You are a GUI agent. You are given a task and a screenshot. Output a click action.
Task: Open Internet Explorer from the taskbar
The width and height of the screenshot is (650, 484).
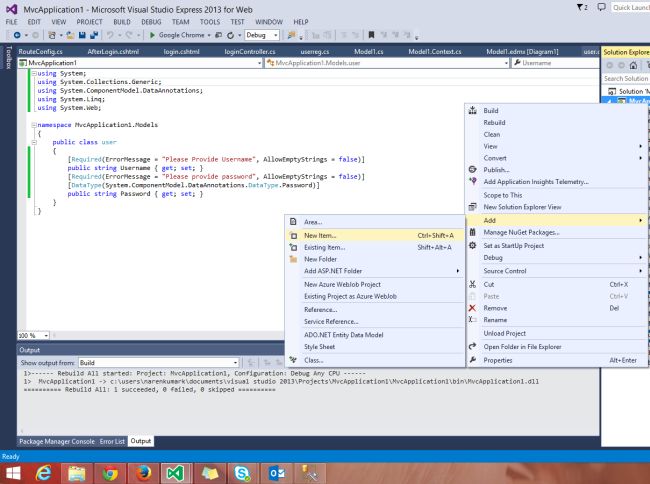[x=44, y=471]
